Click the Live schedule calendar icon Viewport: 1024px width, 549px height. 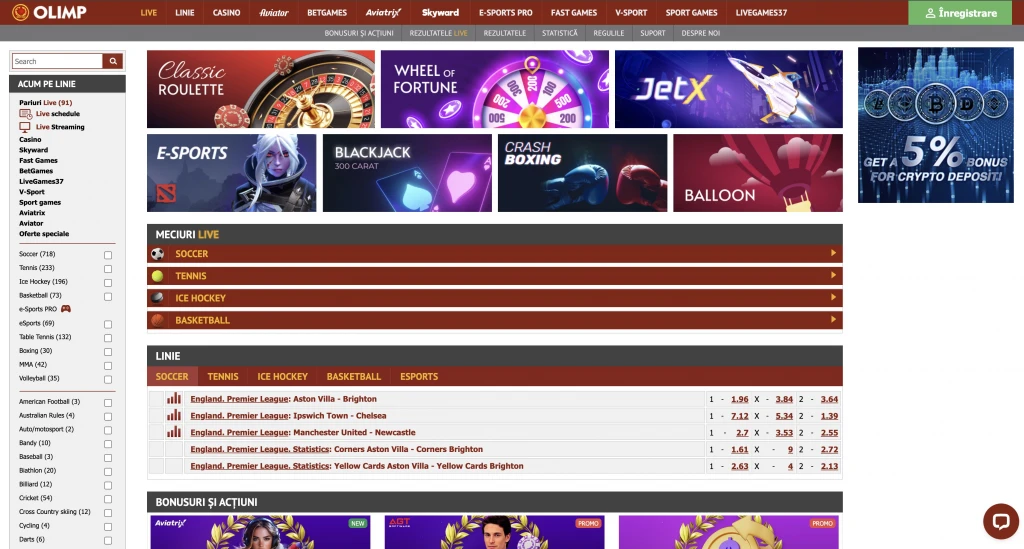pos(26,114)
